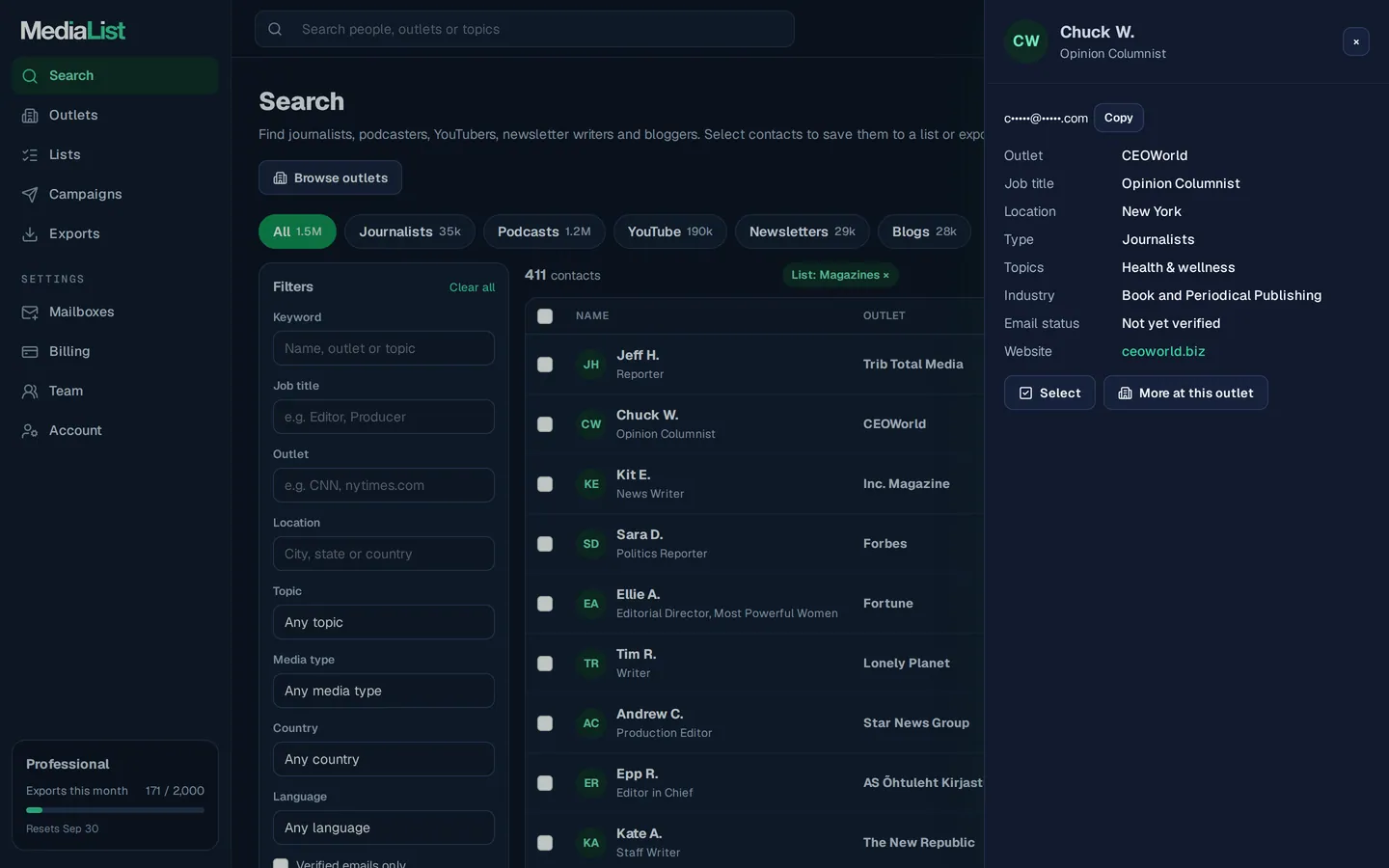Viewport: 1389px width, 868px height.
Task: Open the Campaigns section
Action: tap(115, 194)
